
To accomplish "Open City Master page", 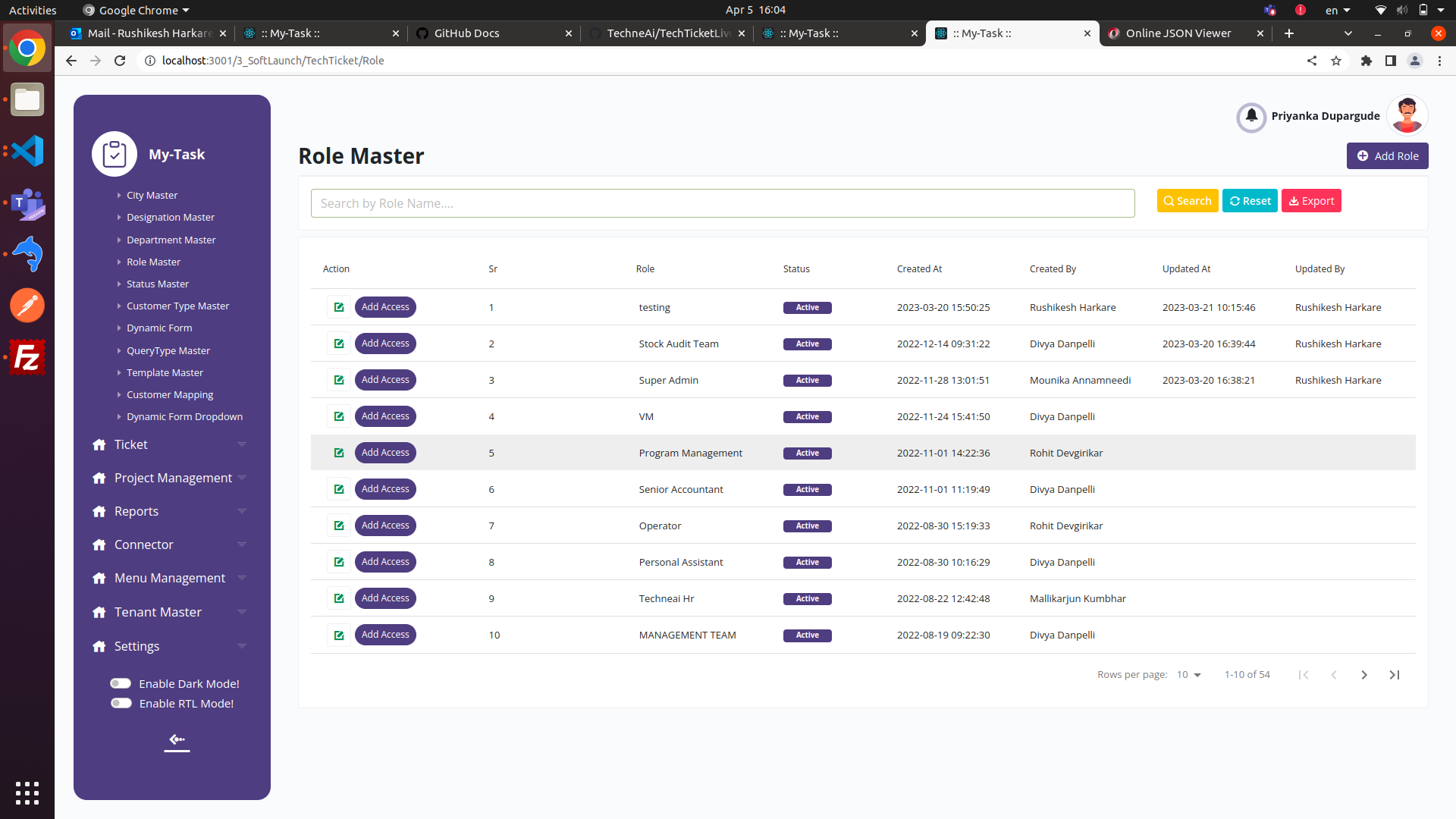I will pyautogui.click(x=152, y=195).
